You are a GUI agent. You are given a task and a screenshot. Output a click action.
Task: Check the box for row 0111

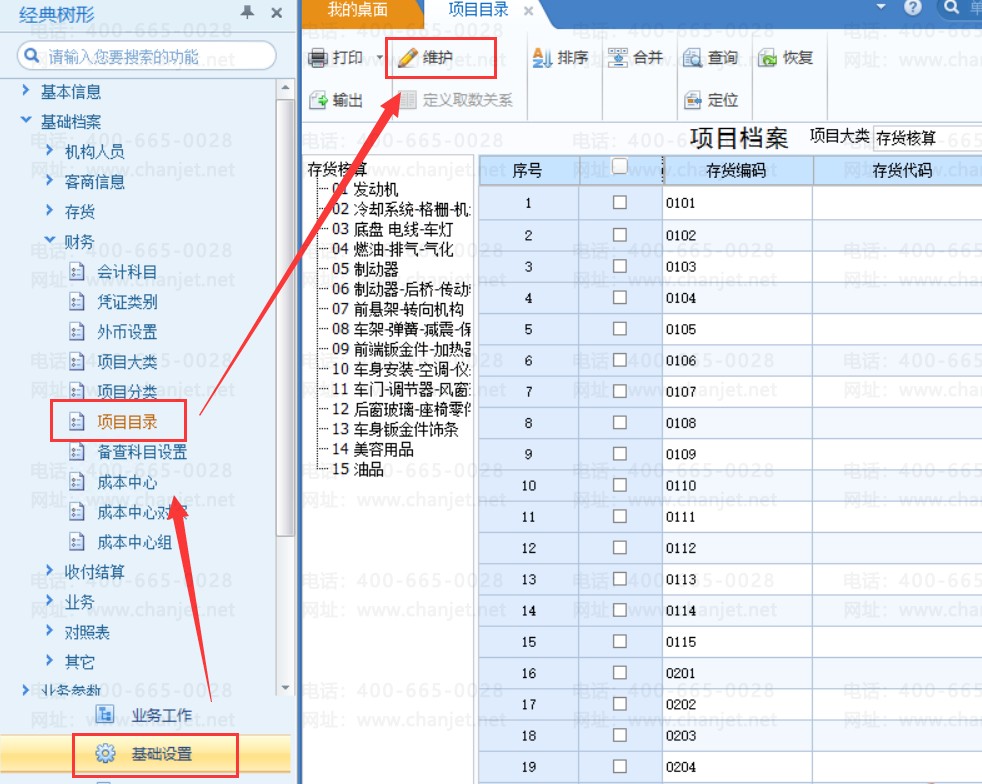click(619, 516)
